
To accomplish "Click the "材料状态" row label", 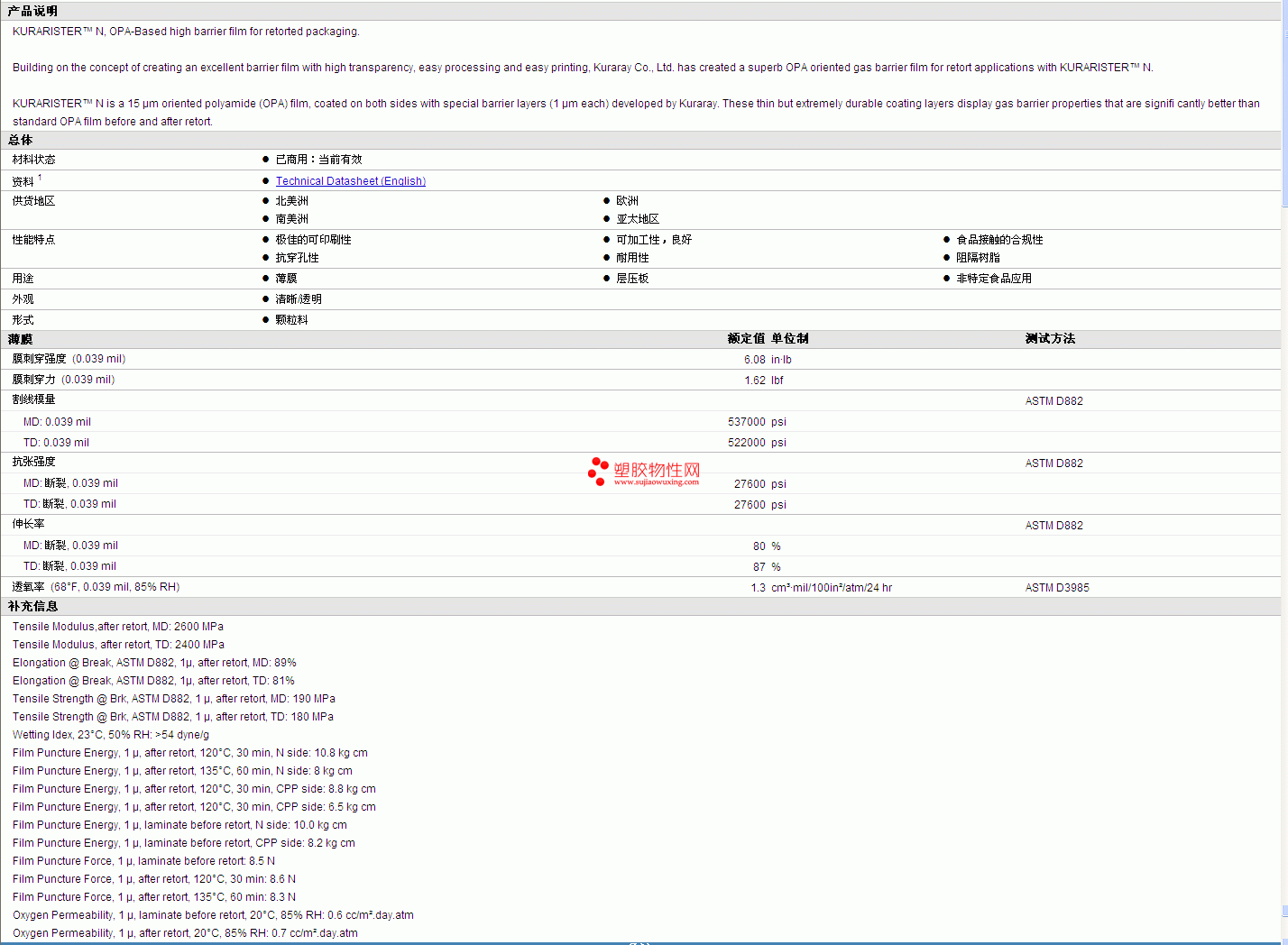I will click(34, 160).
